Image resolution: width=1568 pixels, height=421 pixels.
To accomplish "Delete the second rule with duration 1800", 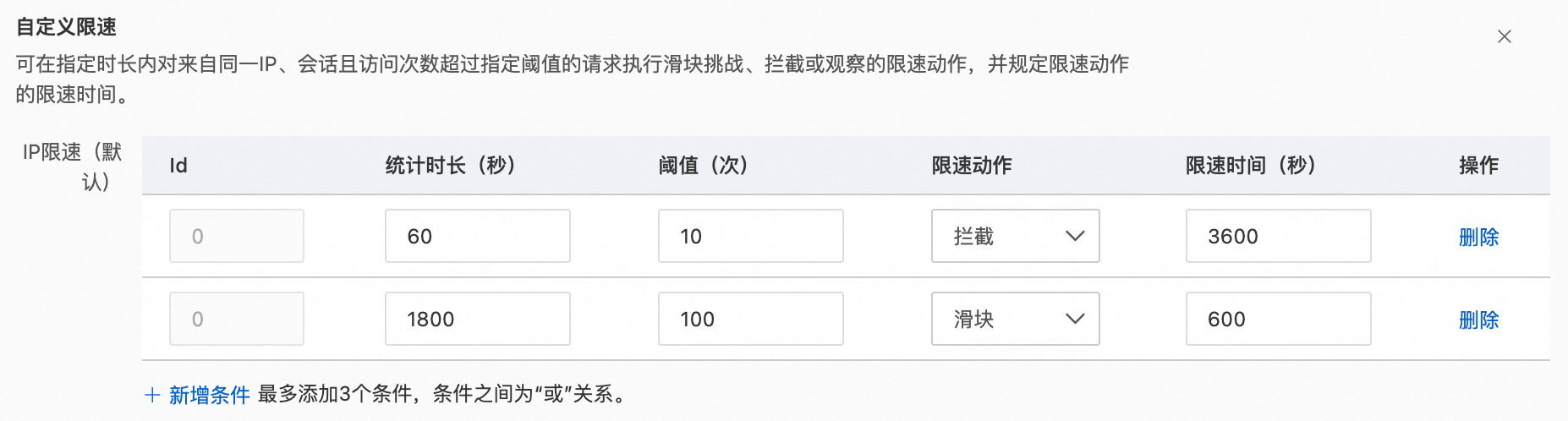I will pyautogui.click(x=1478, y=320).
